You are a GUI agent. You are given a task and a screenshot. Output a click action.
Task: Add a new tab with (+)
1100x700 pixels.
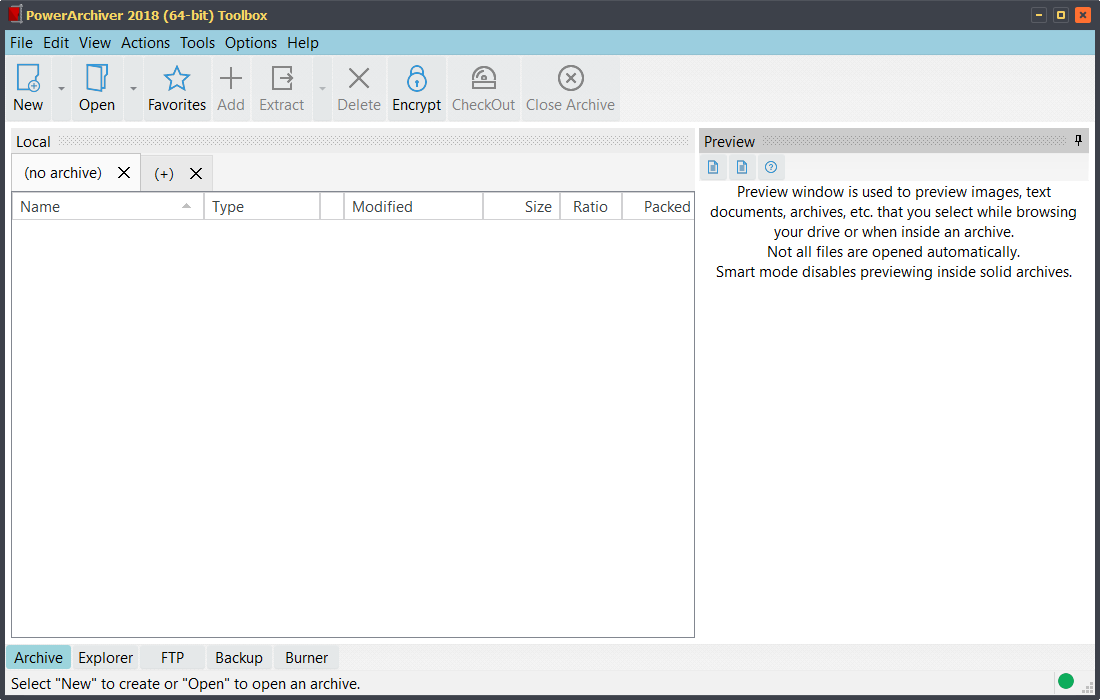click(164, 174)
